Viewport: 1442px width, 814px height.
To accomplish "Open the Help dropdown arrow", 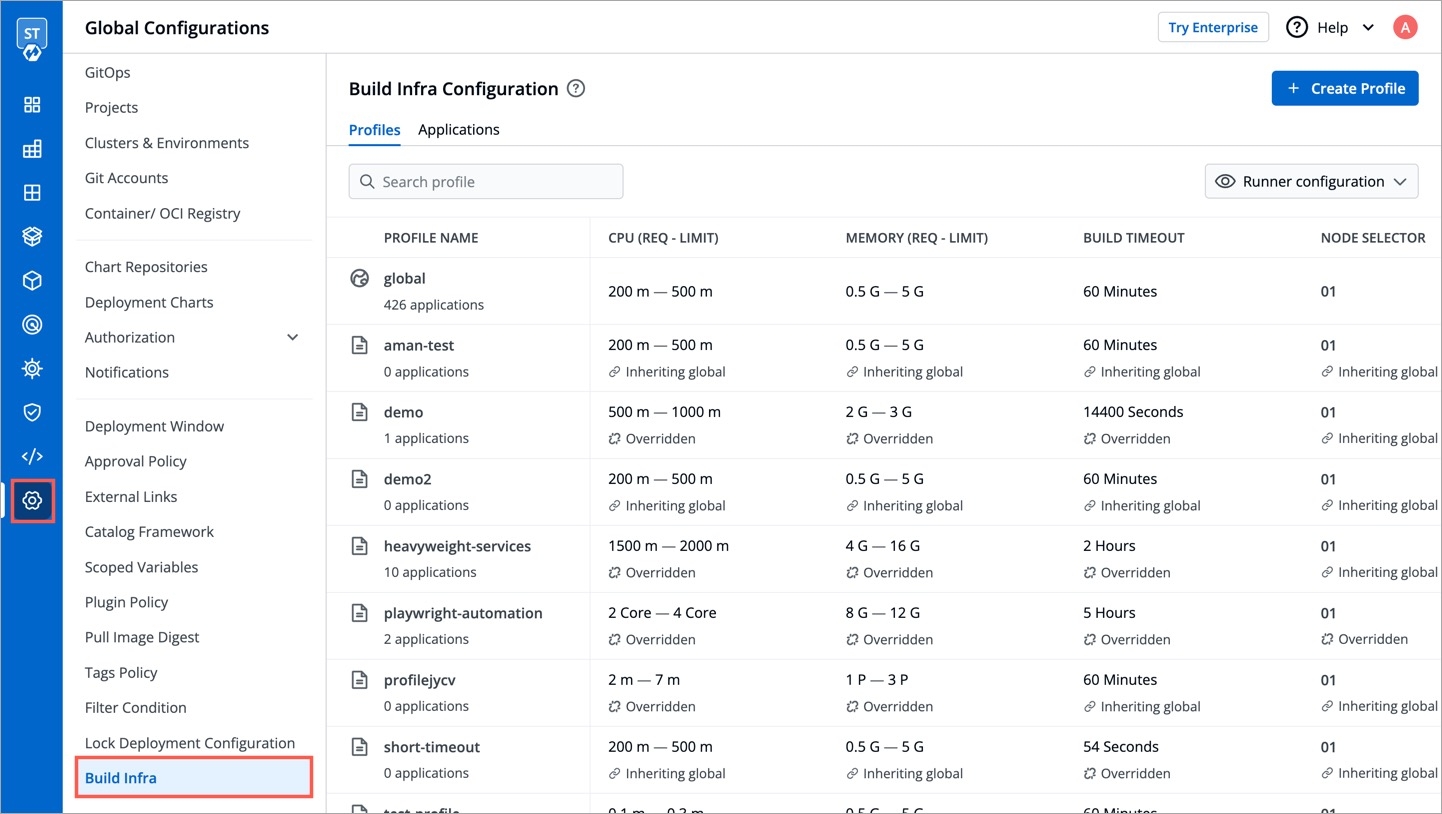I will click(1368, 28).
